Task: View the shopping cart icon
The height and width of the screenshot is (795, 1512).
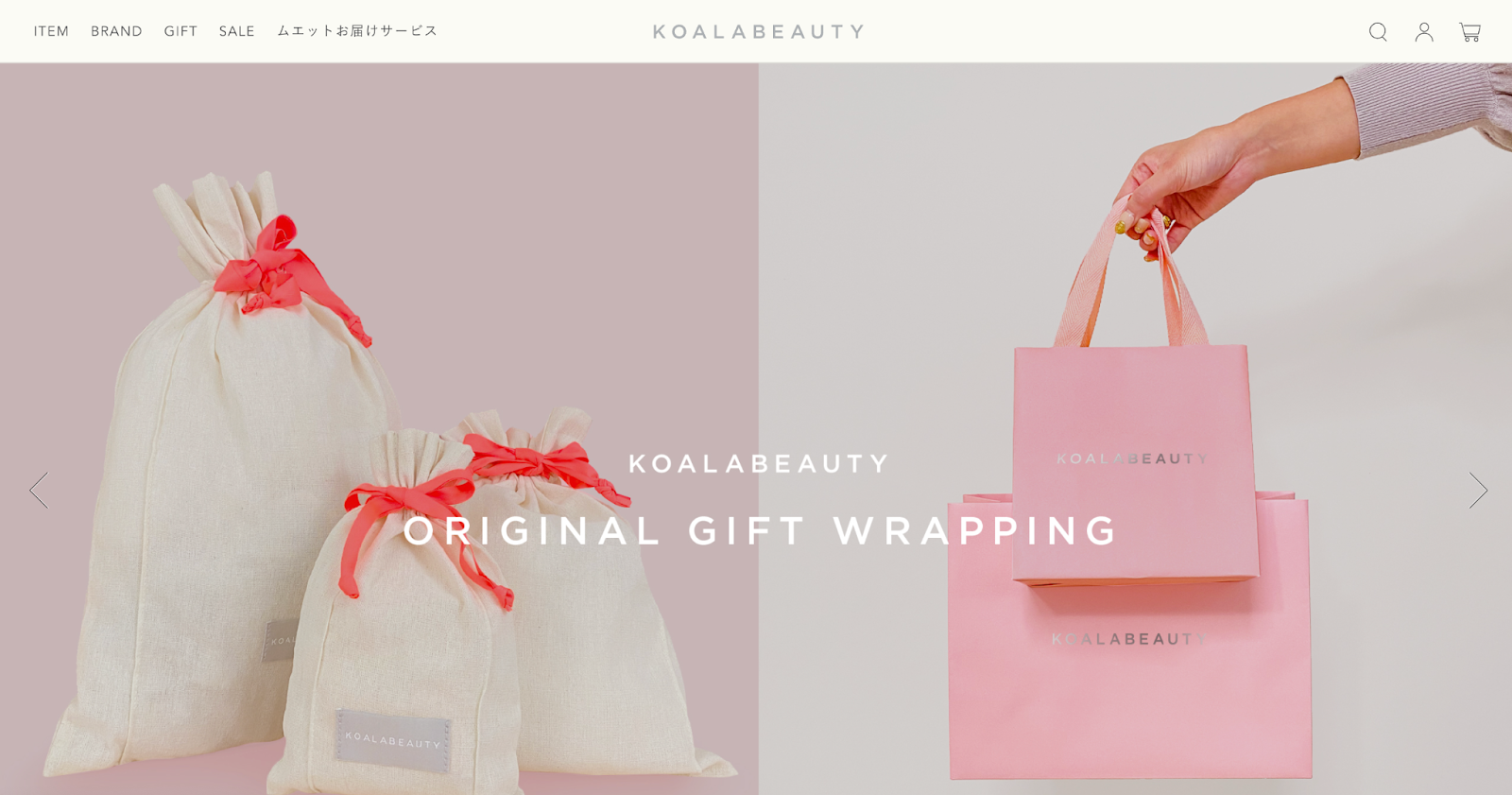Action: pos(1469,32)
